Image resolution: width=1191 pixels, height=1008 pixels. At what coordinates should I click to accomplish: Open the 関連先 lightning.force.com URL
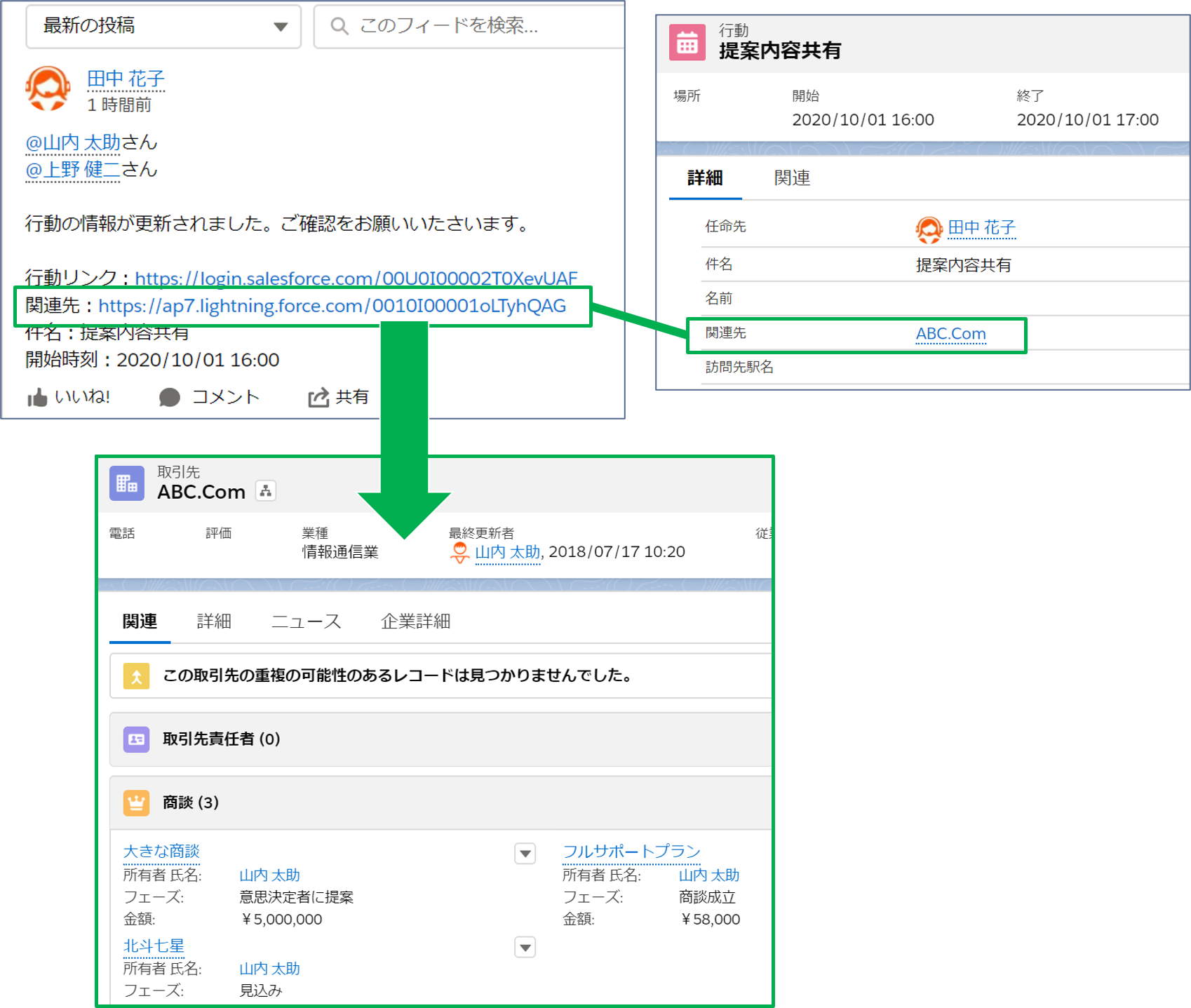[x=332, y=306]
